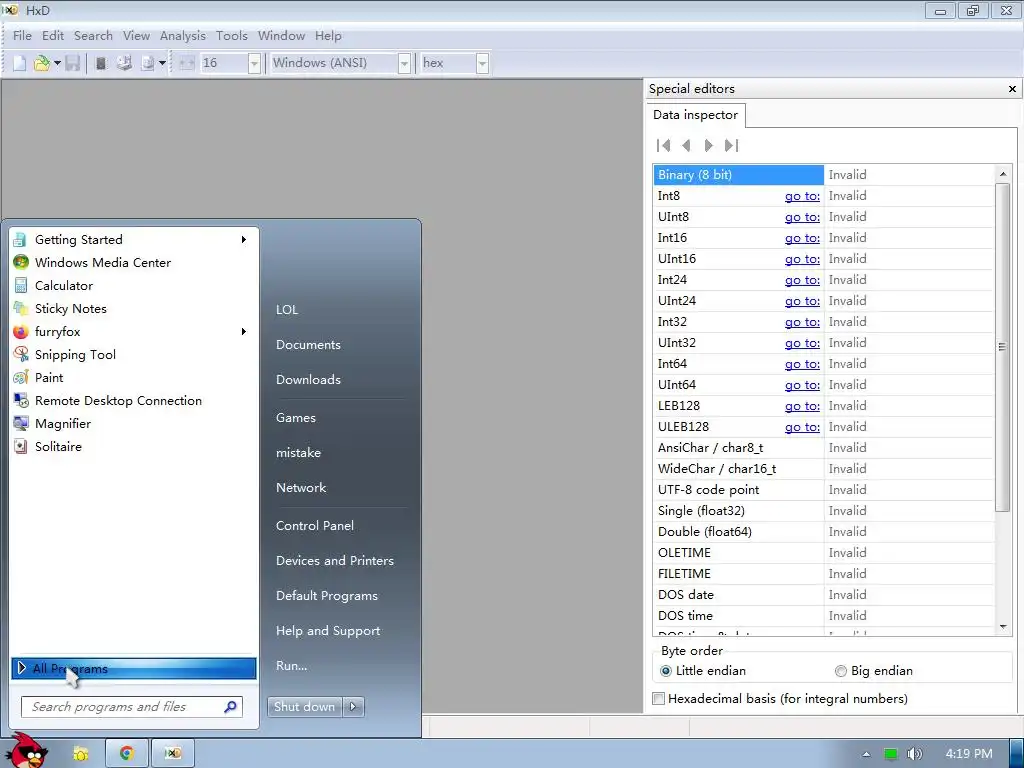Click the go to link for ULEB128
This screenshot has height=768, width=1024.
point(802,427)
